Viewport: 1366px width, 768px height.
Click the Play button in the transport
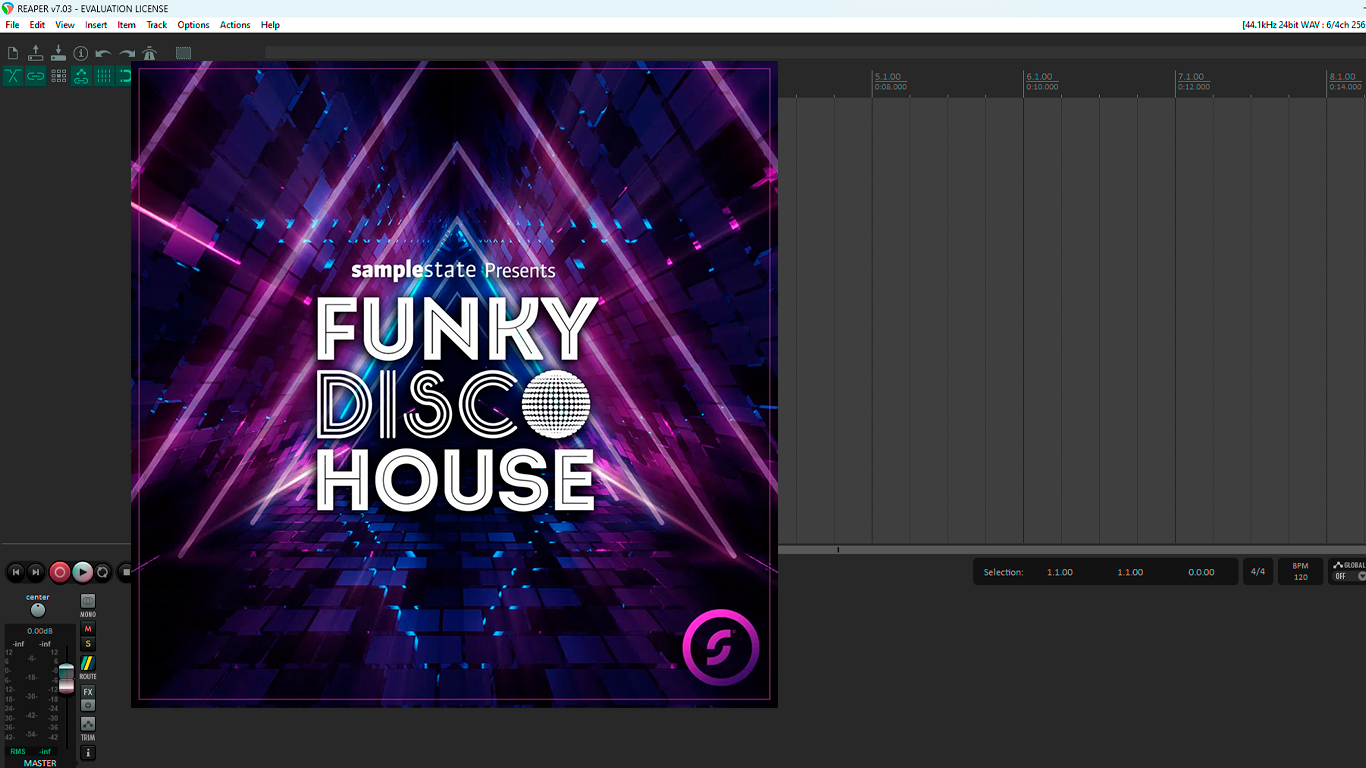pos(82,572)
